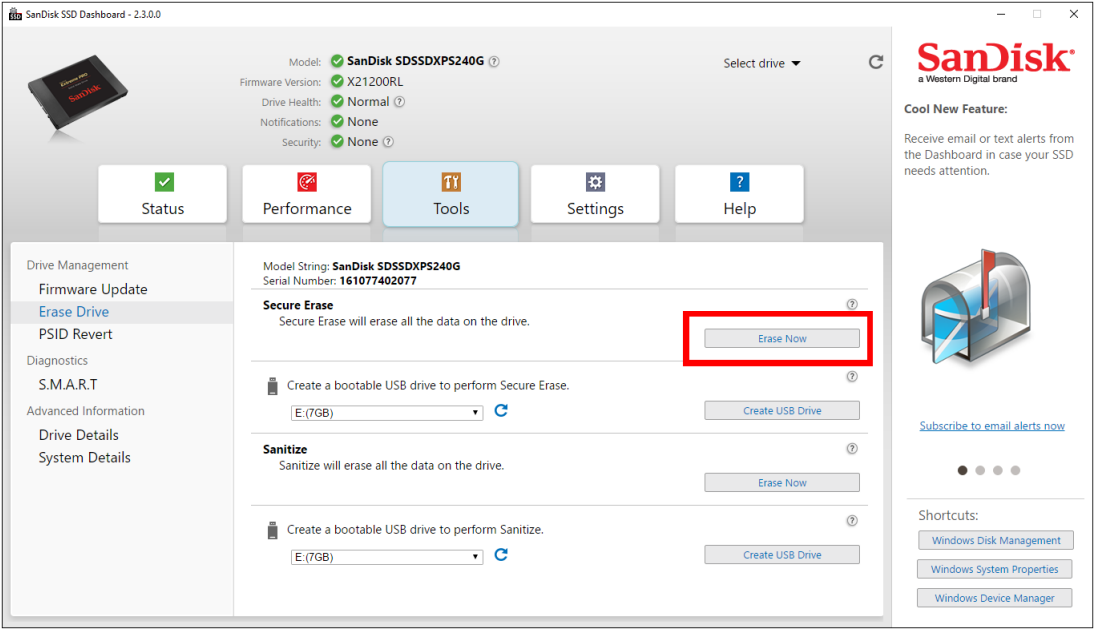Click Create USB Drive for Secure Erase

point(782,411)
